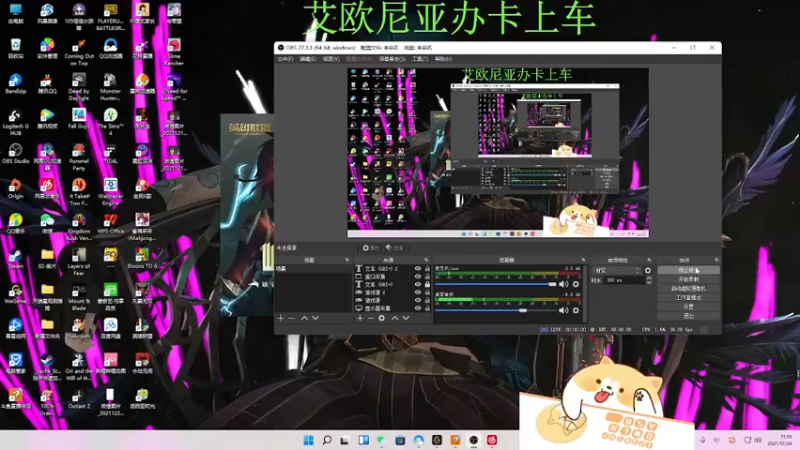Move source down with arrow in Sources panel

[x=406, y=318]
